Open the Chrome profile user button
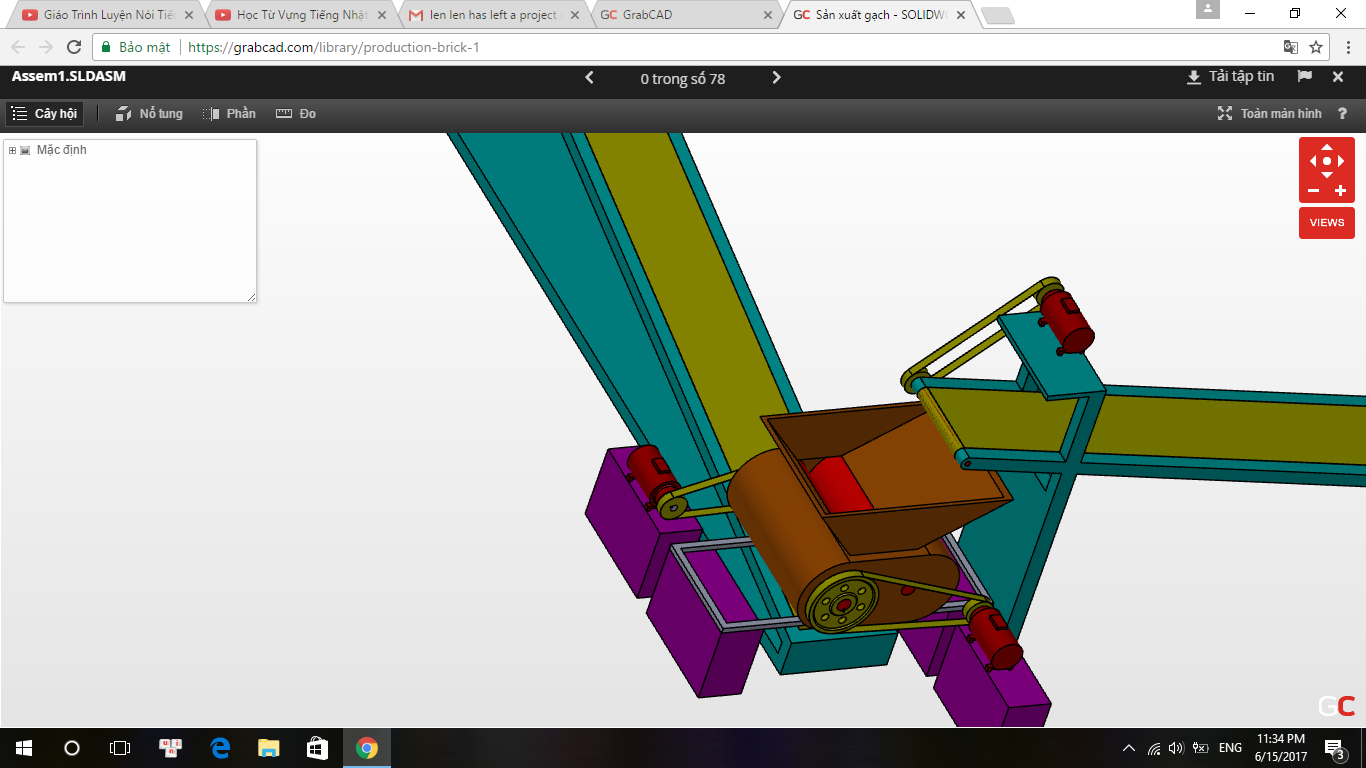 pyautogui.click(x=1208, y=9)
